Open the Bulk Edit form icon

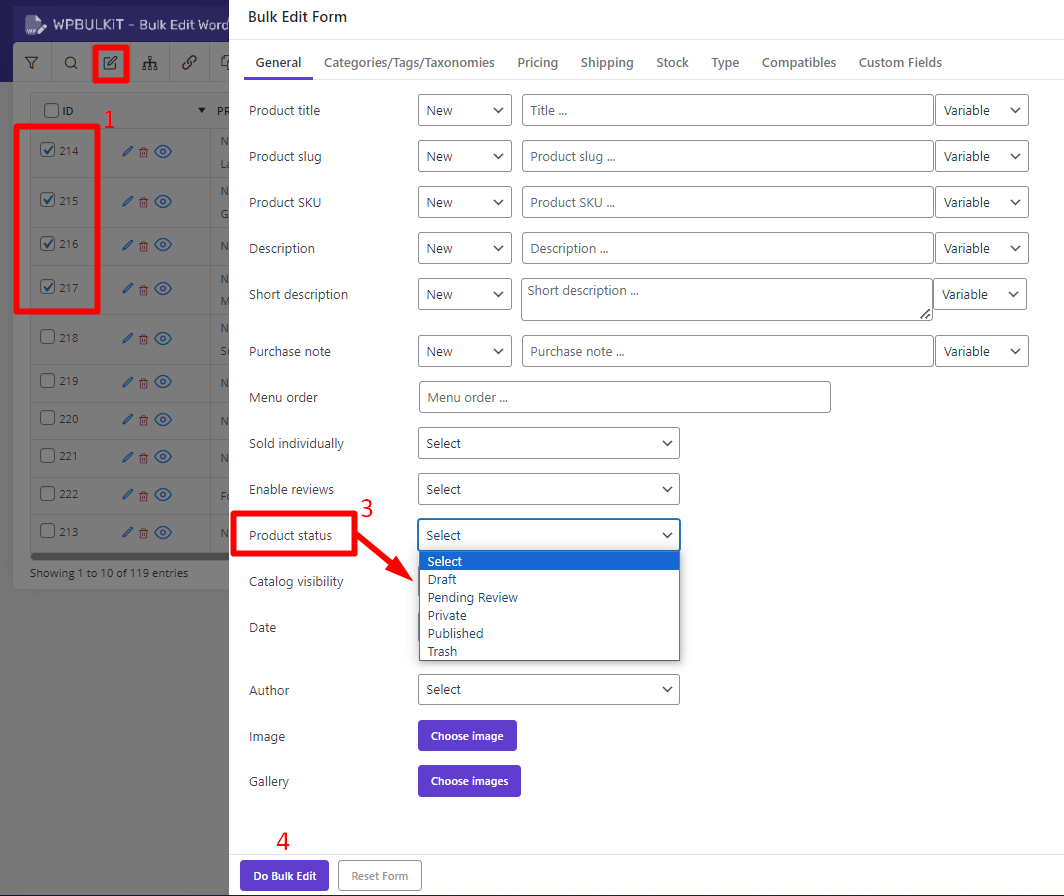point(111,62)
